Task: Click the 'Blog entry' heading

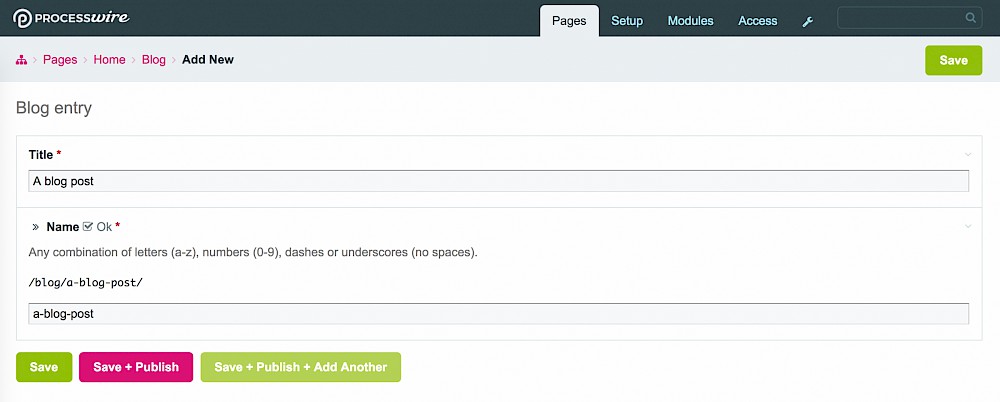Action: (x=54, y=108)
